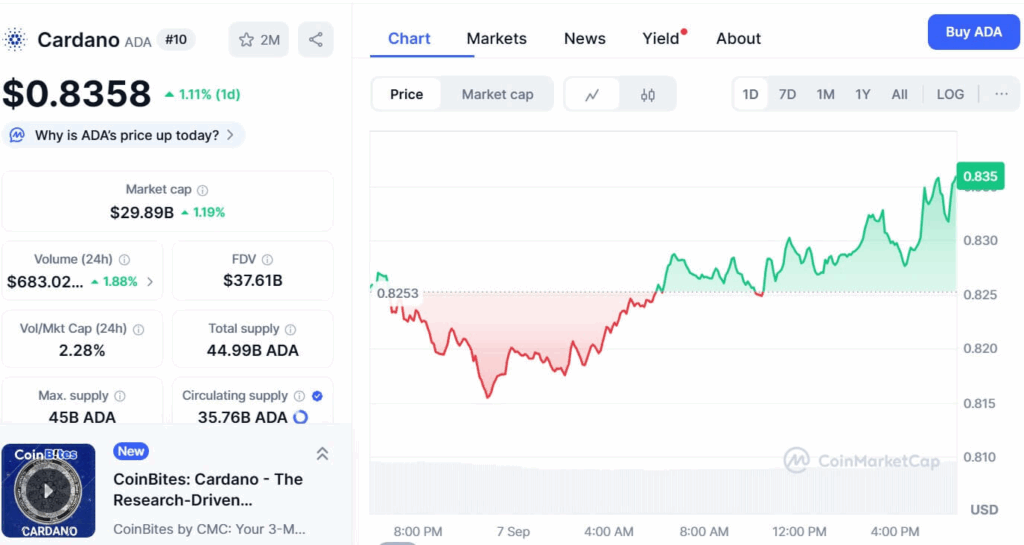Screen dimensions: 1024x545
Task: Open the three-dots more options menu
Action: point(1001,94)
